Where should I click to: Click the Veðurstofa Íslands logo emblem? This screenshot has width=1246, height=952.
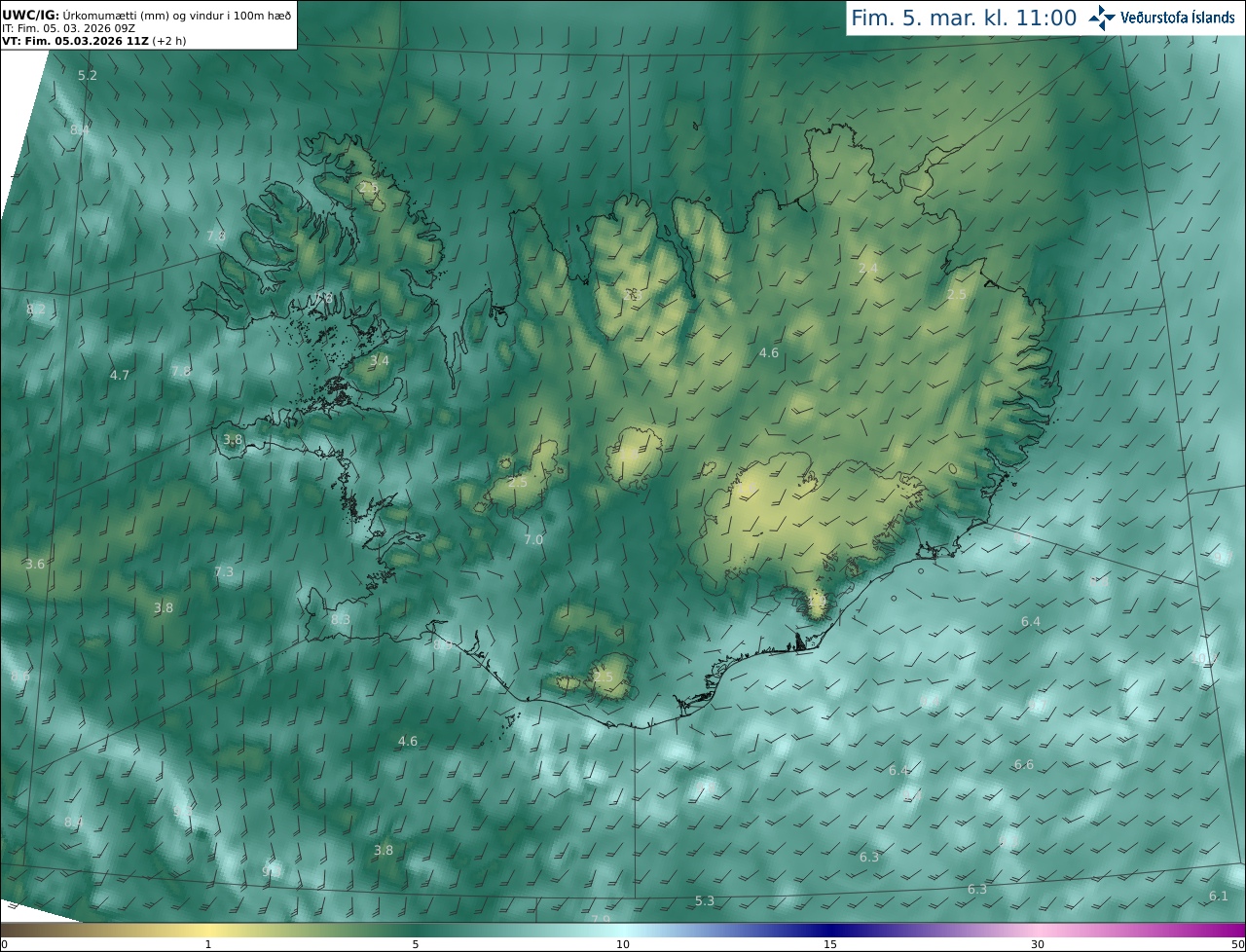[1102, 18]
